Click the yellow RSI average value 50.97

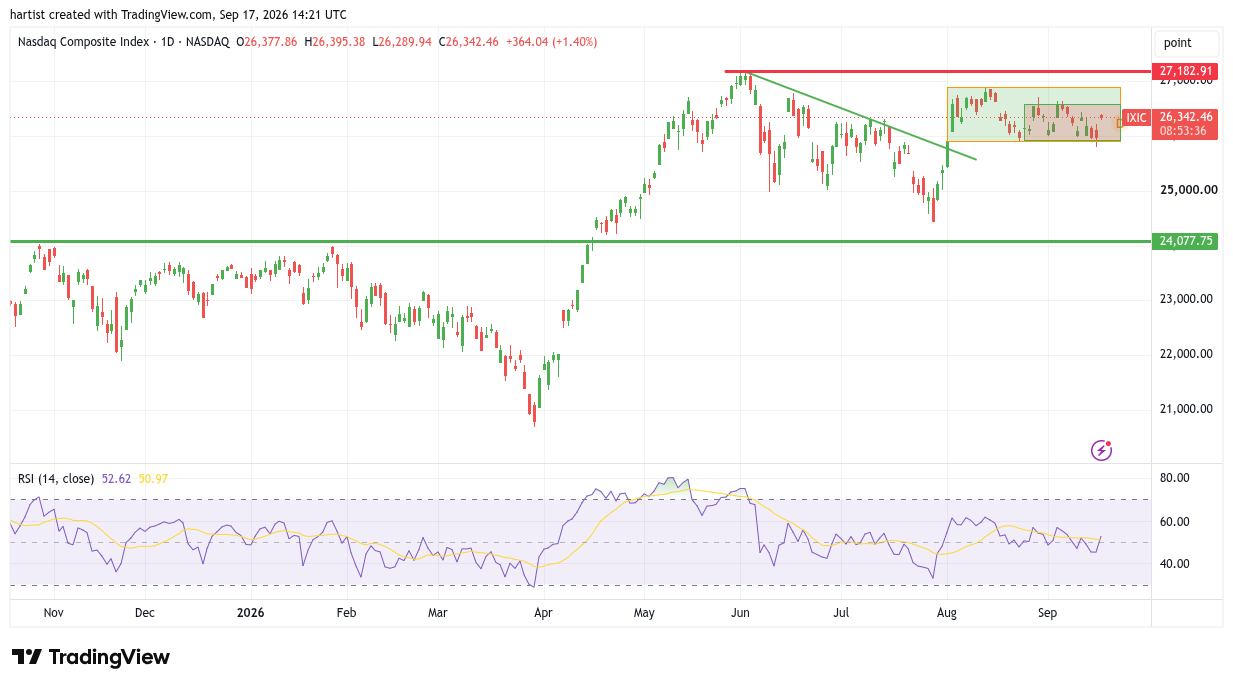click(x=152, y=479)
